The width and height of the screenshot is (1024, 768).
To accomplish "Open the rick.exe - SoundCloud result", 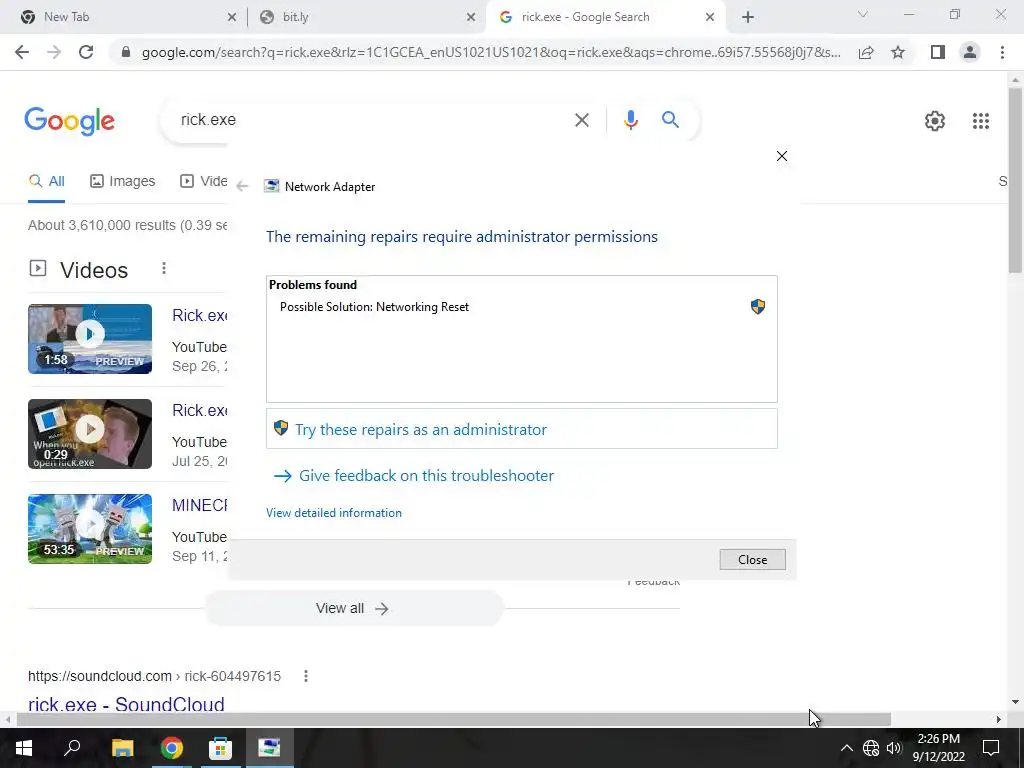I will 126,705.
